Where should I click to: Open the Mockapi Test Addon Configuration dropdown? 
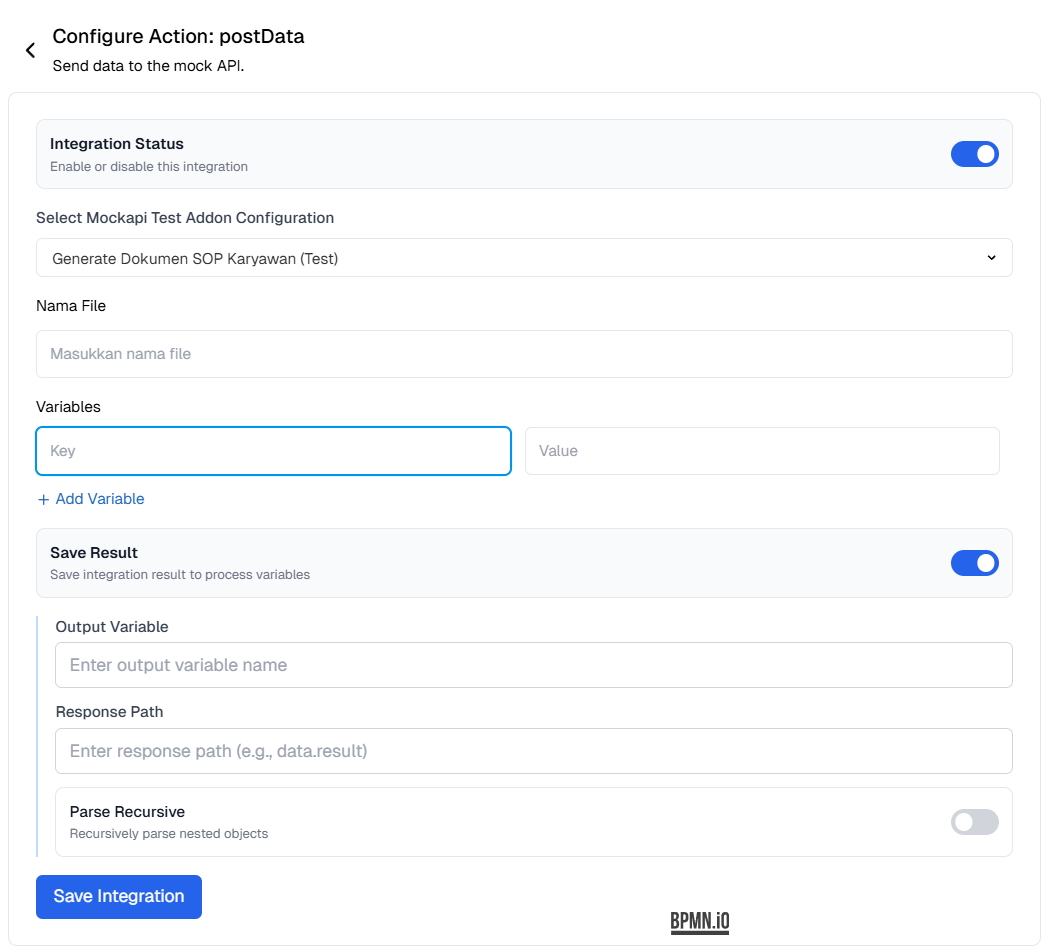524,257
